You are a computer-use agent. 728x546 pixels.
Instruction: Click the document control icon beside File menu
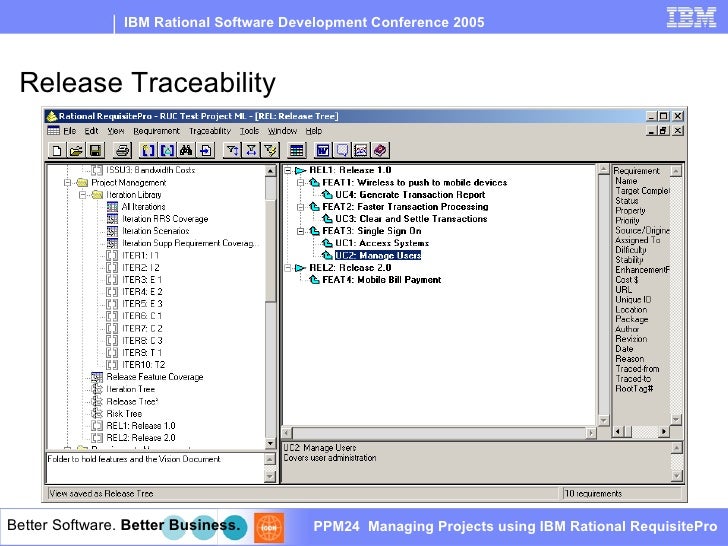(x=53, y=131)
